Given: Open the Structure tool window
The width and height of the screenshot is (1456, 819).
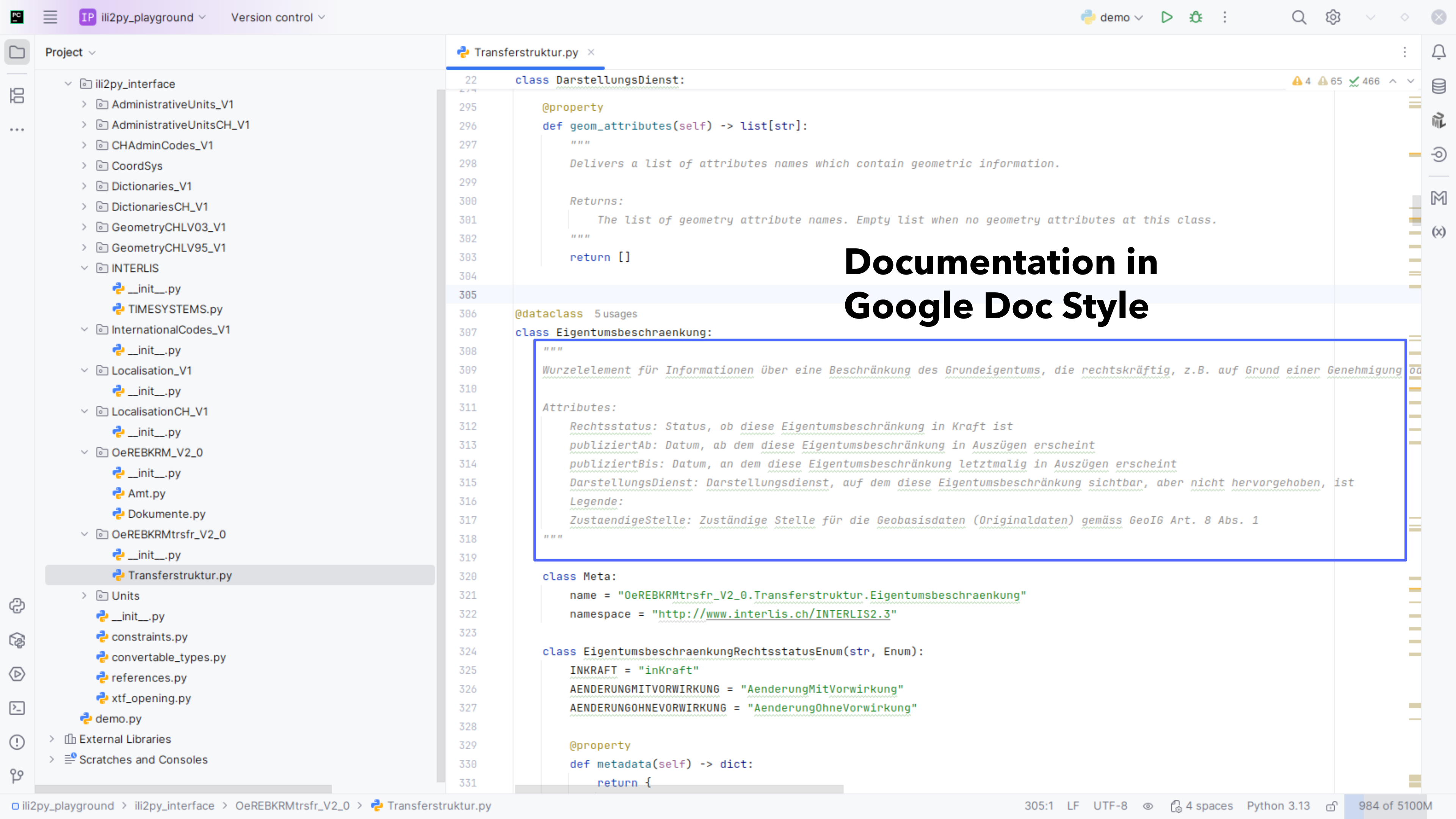Looking at the screenshot, I should click(17, 96).
